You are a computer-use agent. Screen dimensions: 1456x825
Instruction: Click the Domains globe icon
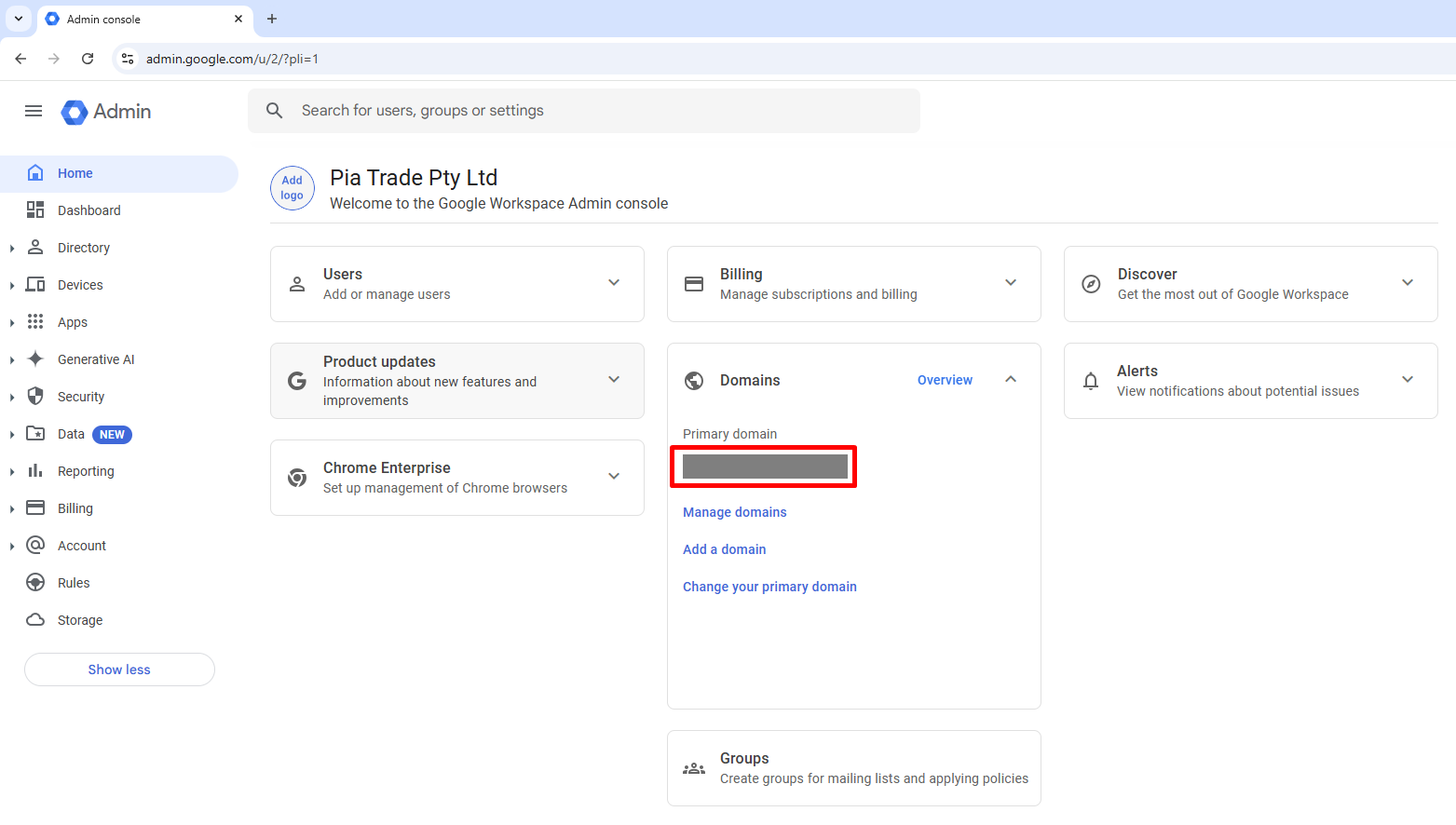[694, 380]
